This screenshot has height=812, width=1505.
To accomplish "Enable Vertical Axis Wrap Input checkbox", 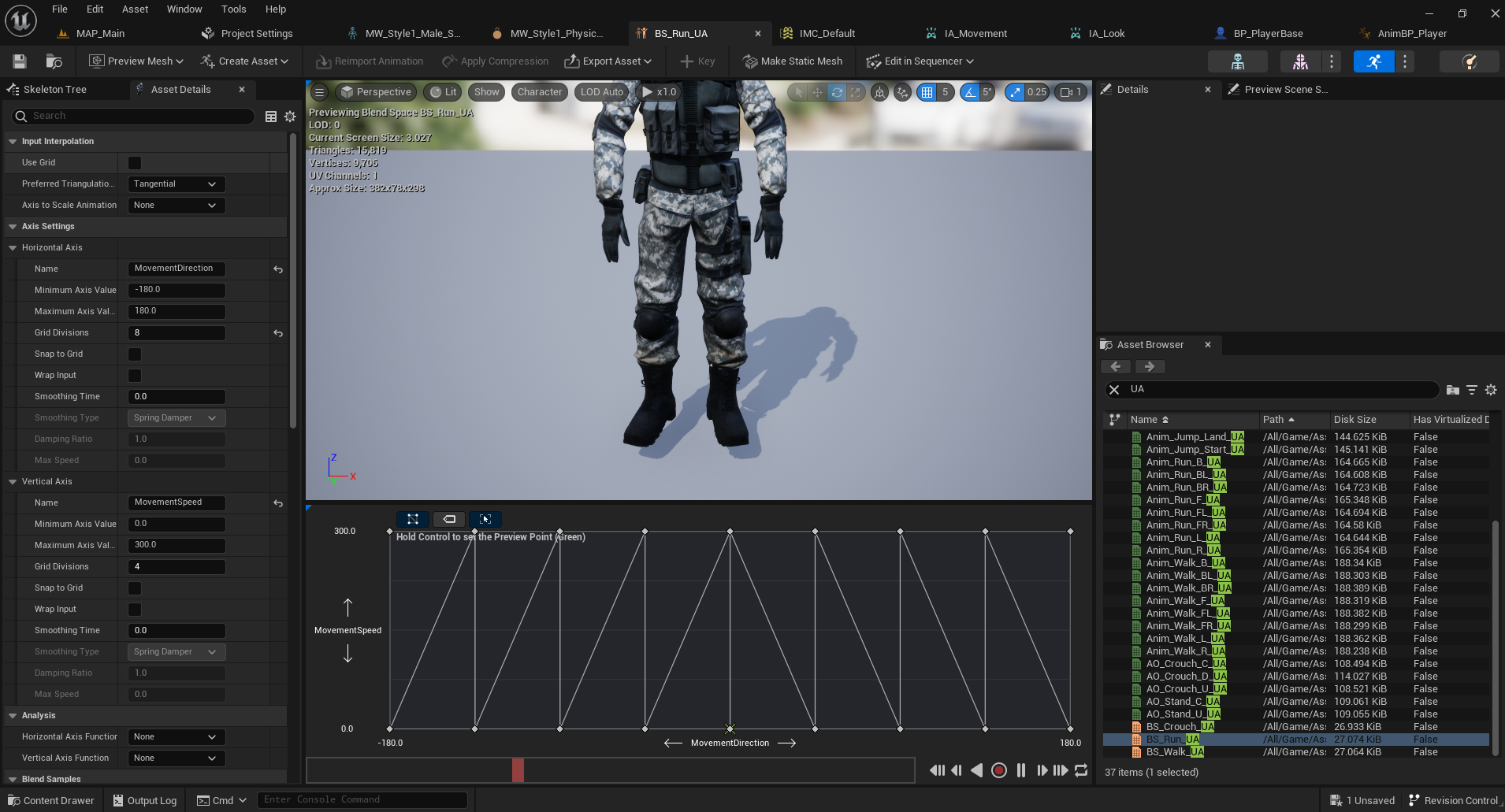I will tap(135, 610).
